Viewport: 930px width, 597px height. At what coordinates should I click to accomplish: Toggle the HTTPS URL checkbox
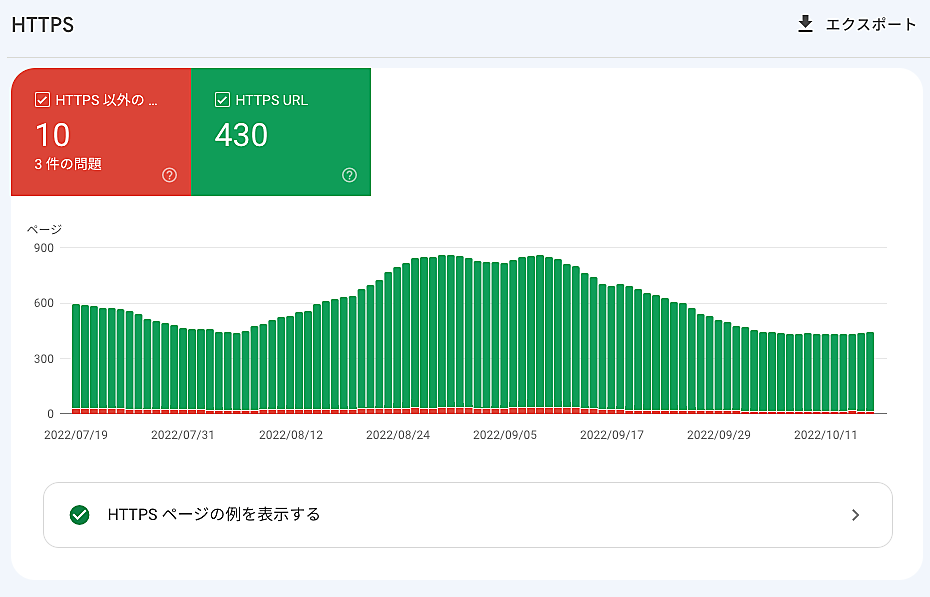[x=222, y=100]
